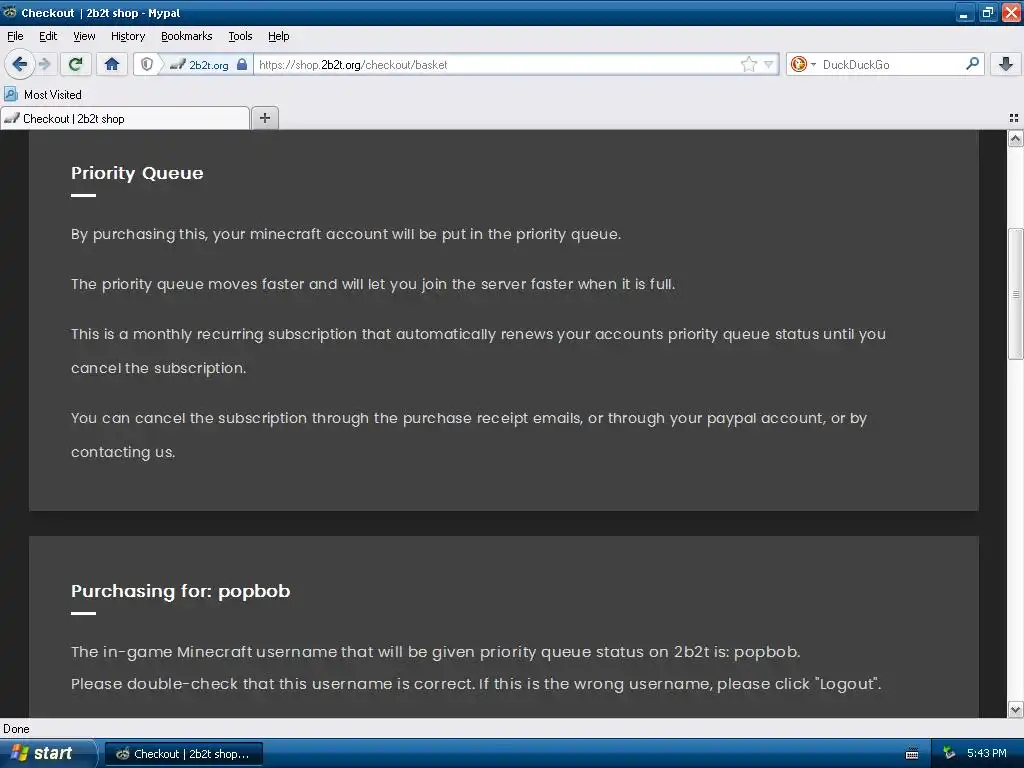Click the network tray icon near clock
Viewport: 1024px width, 768px height.
click(x=949, y=754)
